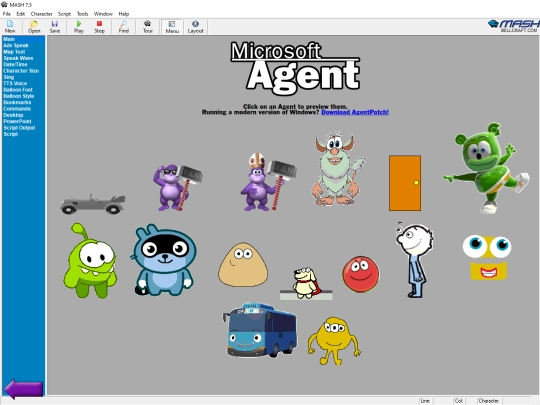
Task: Preview the Bonzi wearing pope hat
Action: pyautogui.click(x=268, y=182)
